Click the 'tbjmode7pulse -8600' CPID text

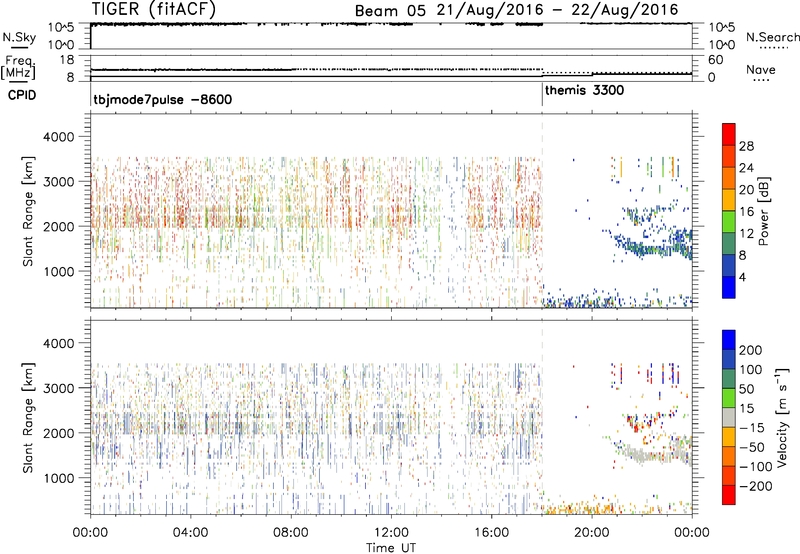163,99
